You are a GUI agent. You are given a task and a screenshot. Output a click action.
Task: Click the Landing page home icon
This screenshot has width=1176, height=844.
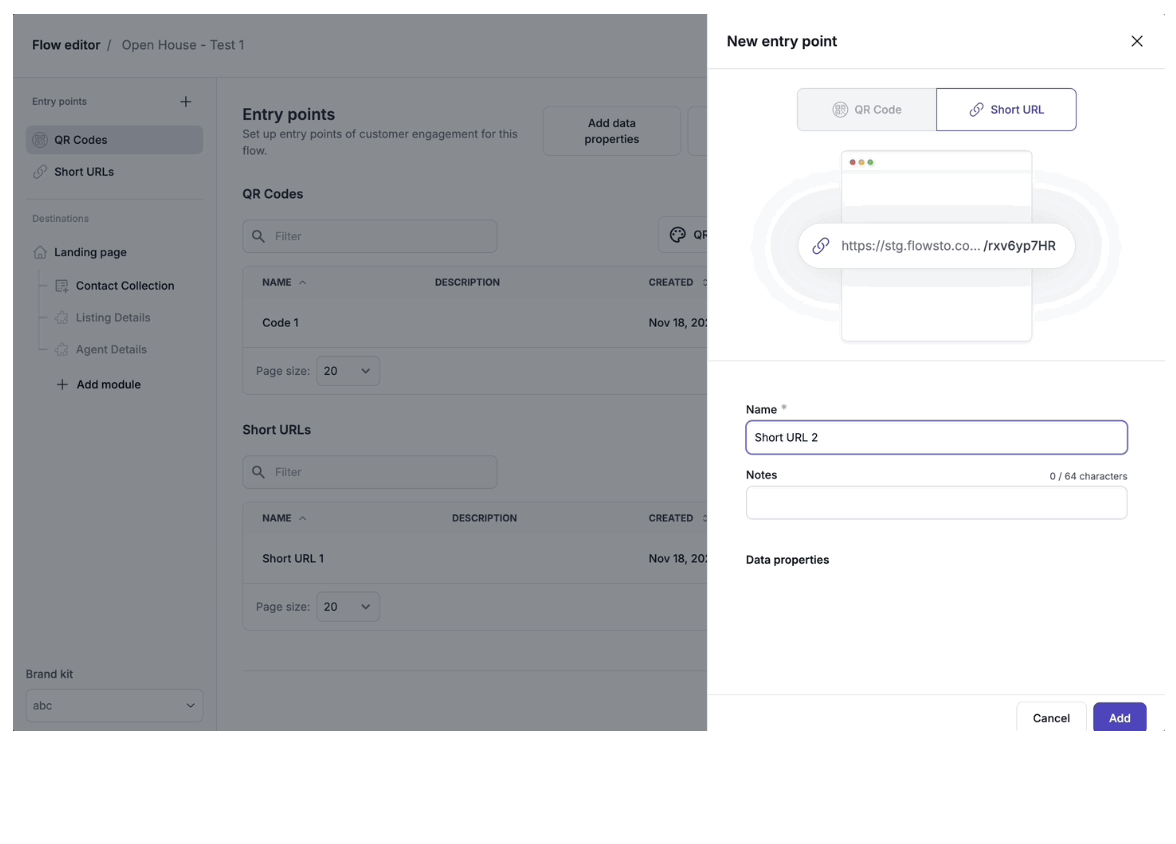[x=40, y=252]
